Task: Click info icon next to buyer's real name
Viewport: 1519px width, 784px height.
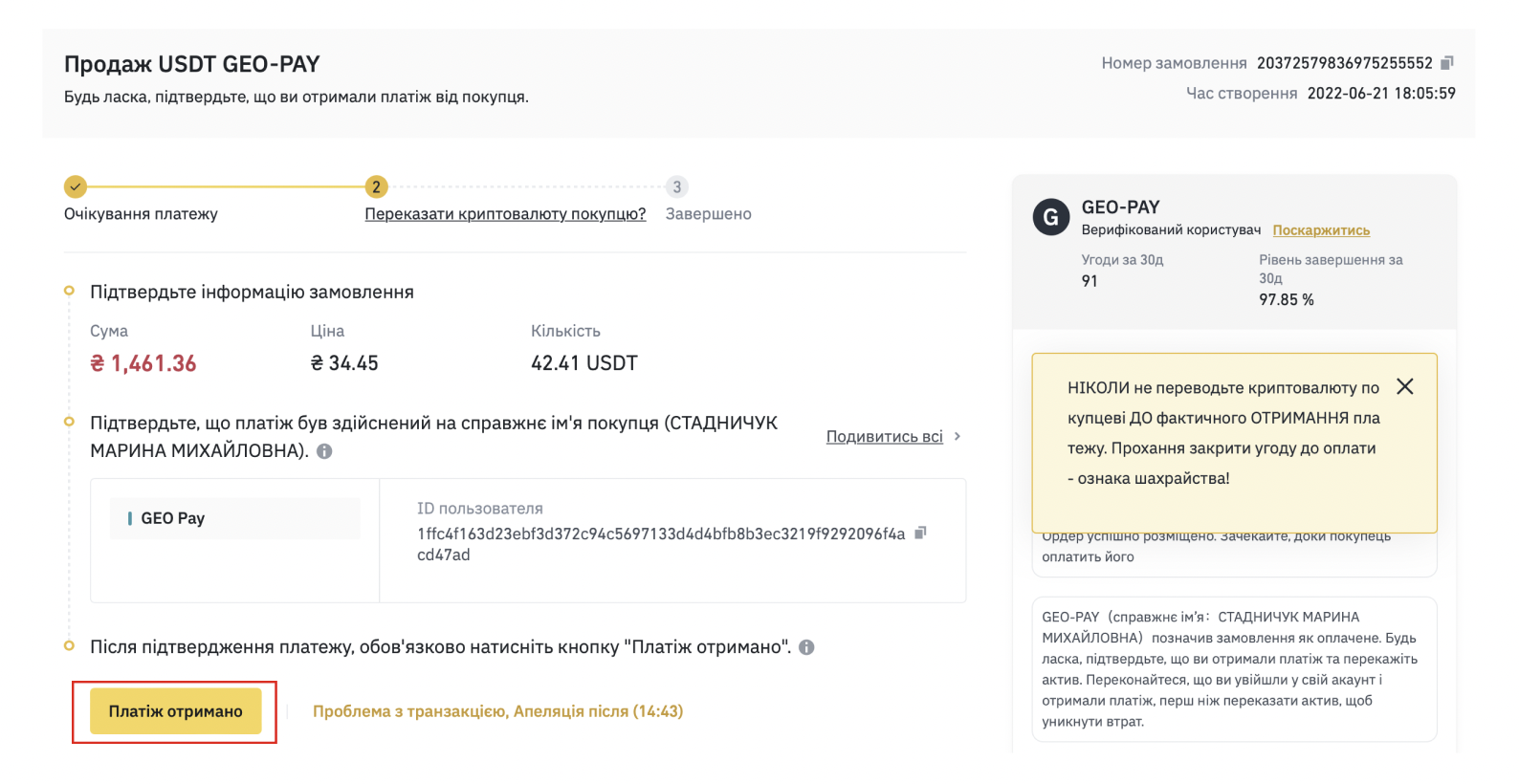Action: point(324,451)
